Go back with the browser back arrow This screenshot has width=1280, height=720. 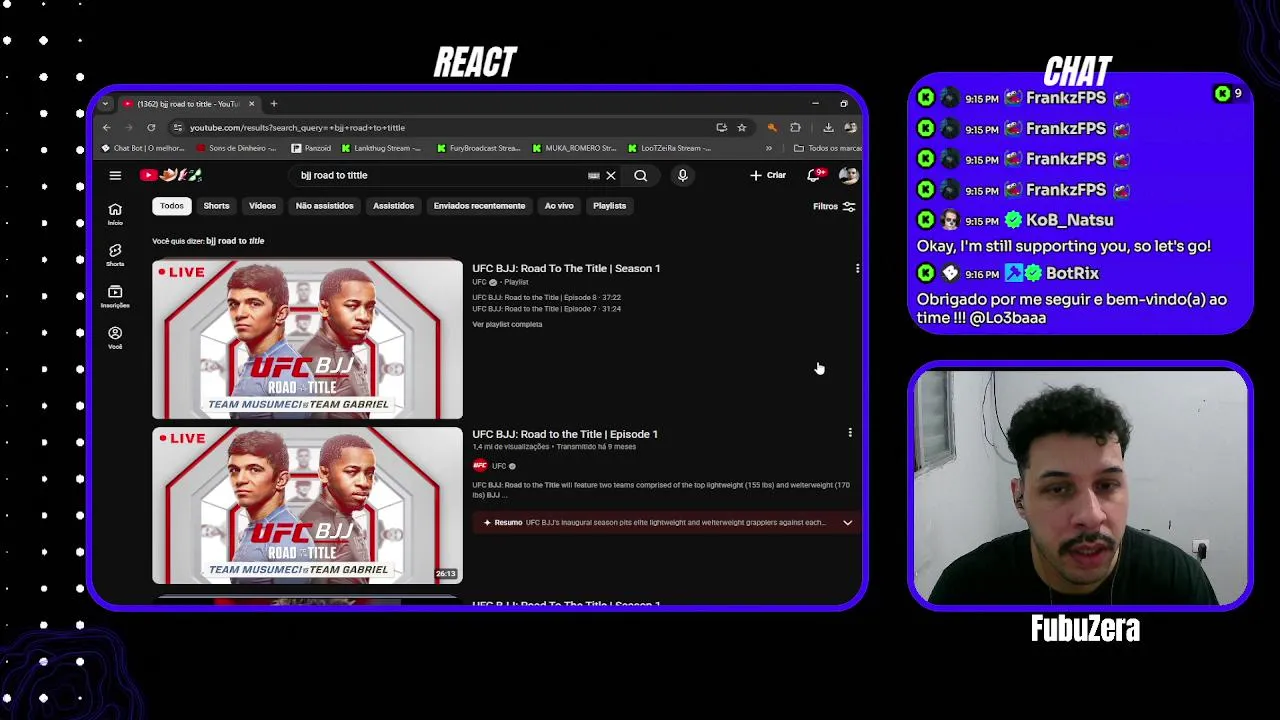click(107, 127)
